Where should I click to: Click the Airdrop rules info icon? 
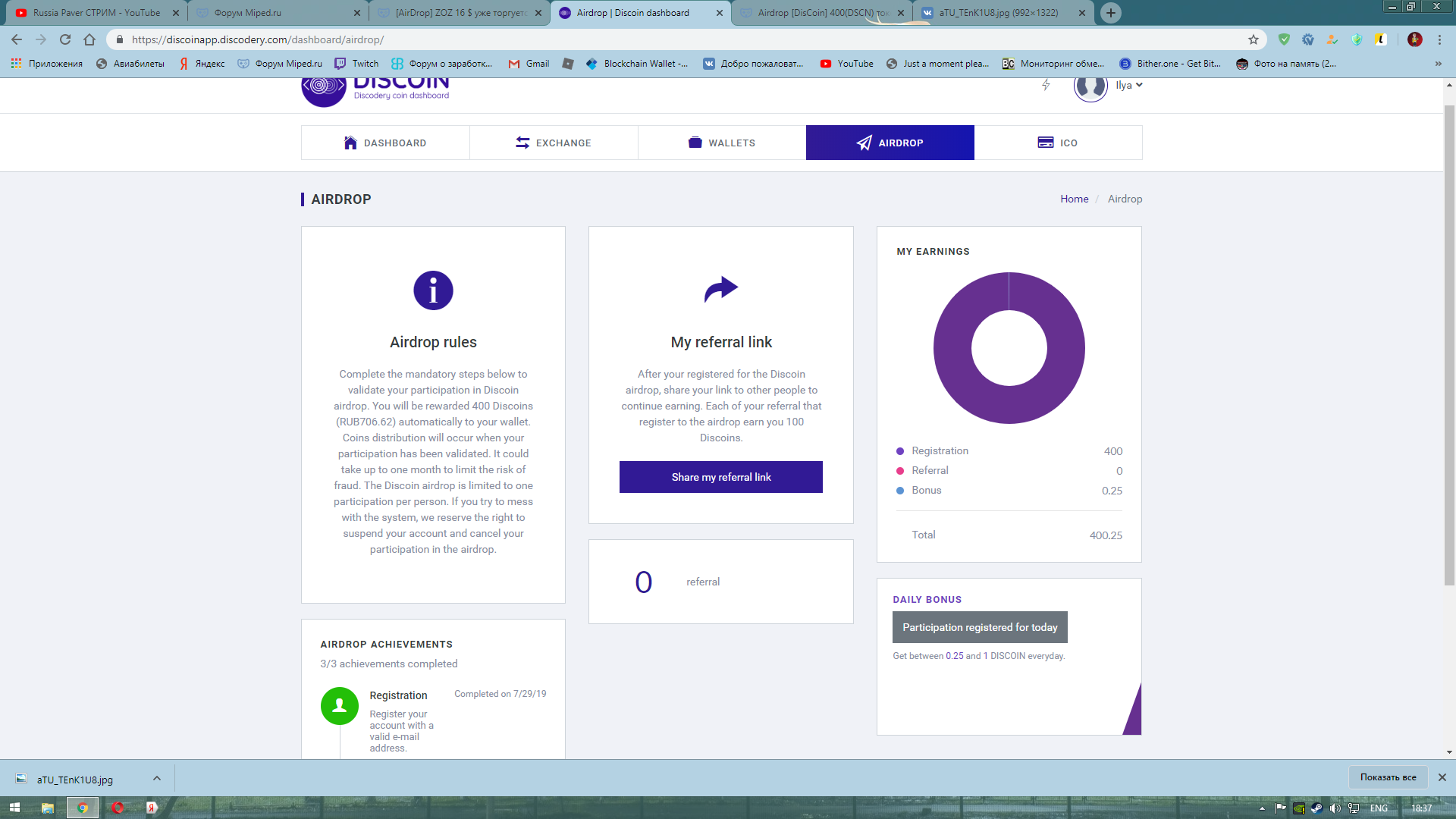click(x=433, y=290)
